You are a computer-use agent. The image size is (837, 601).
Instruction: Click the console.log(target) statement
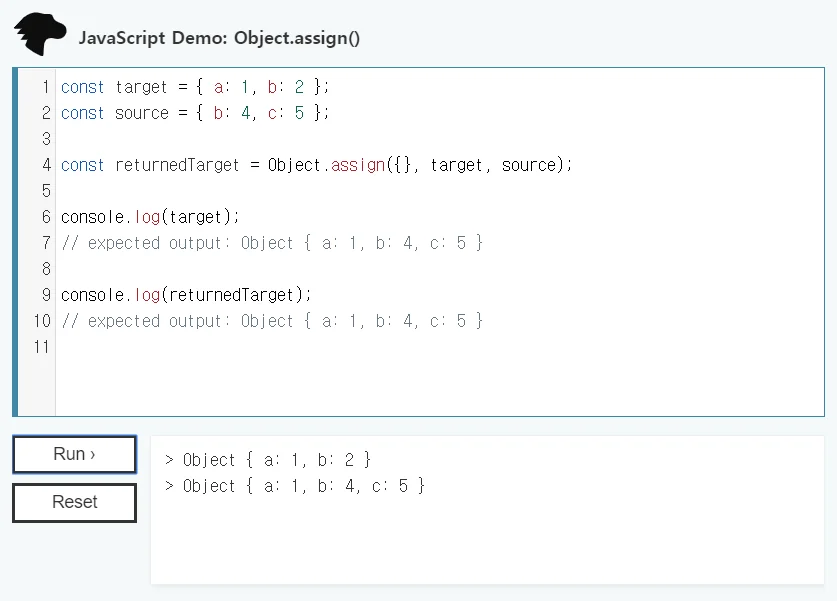click(x=150, y=217)
